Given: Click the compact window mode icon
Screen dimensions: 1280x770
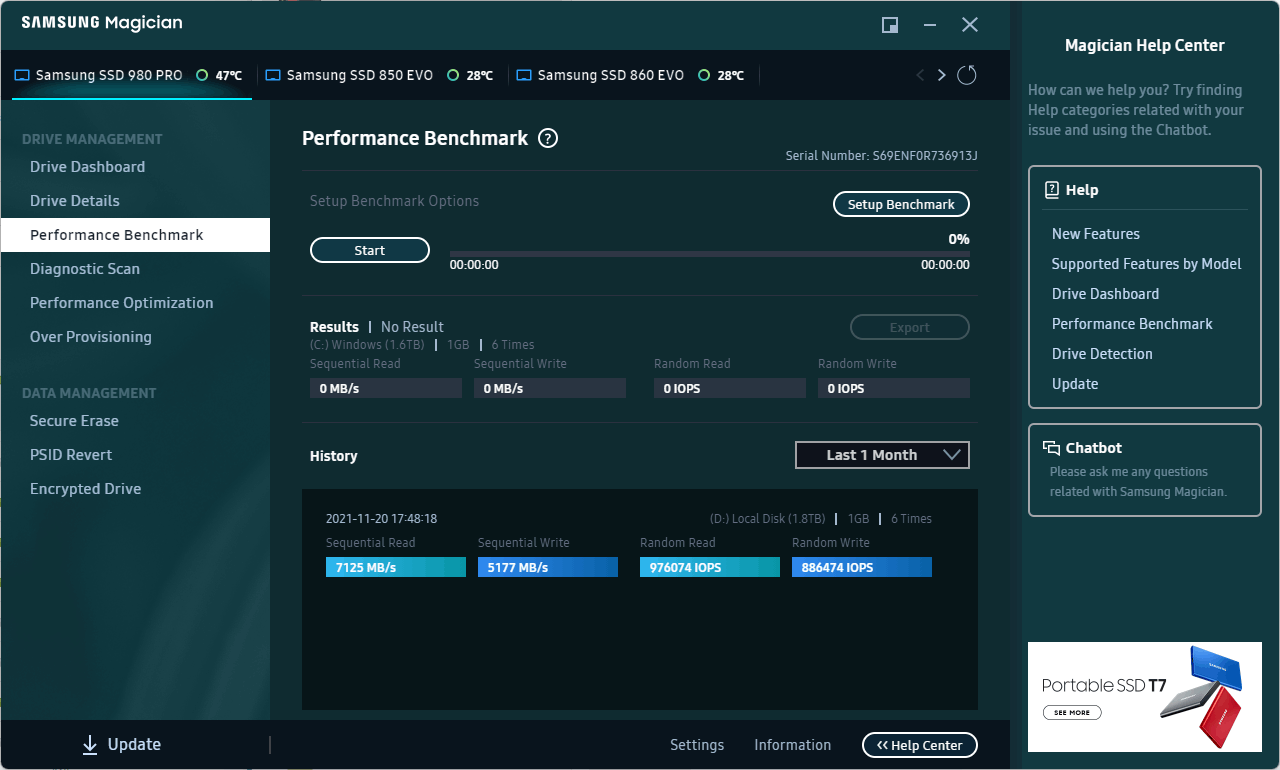Looking at the screenshot, I should (x=890, y=25).
